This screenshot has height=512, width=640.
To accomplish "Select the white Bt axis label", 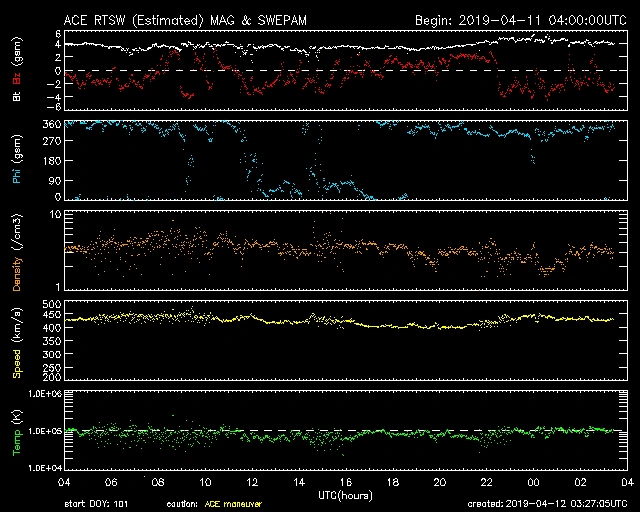I will [x=17, y=98].
